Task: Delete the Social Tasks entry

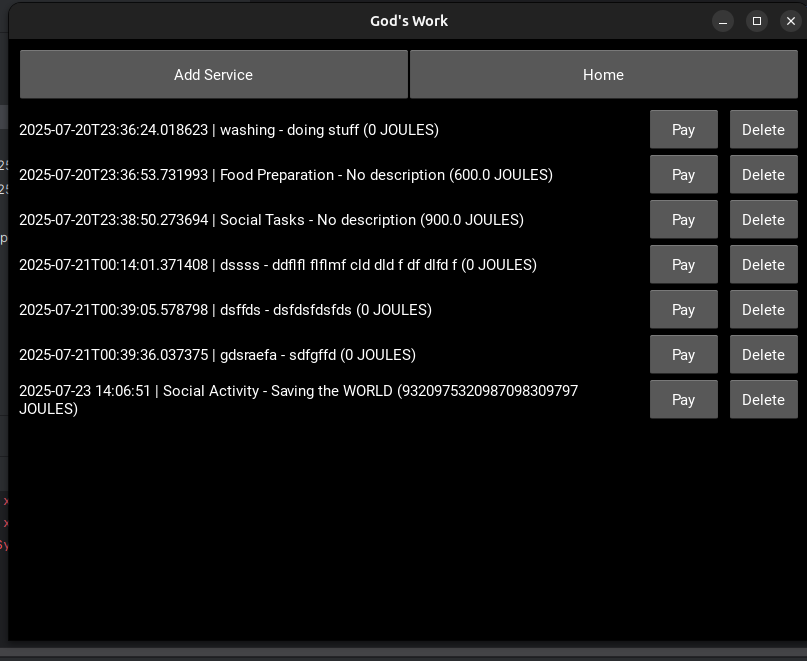Action: (x=764, y=219)
